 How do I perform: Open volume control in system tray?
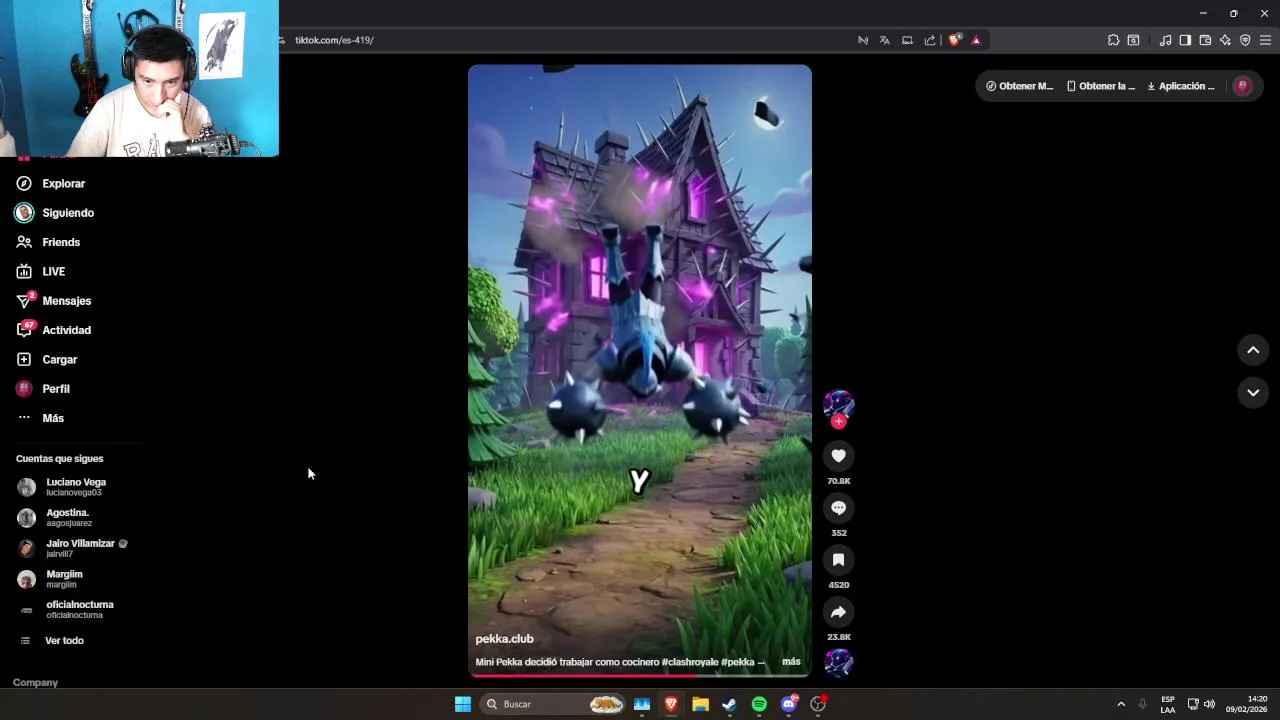coord(1209,704)
